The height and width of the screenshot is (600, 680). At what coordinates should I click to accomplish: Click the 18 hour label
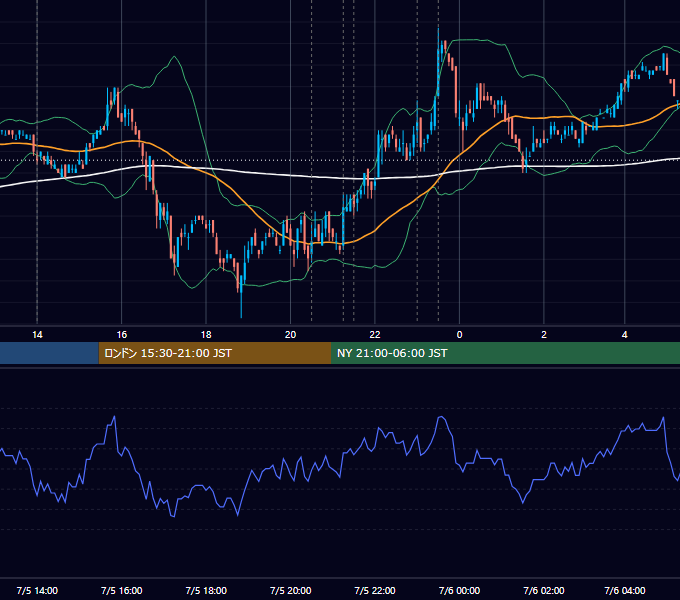tap(206, 335)
